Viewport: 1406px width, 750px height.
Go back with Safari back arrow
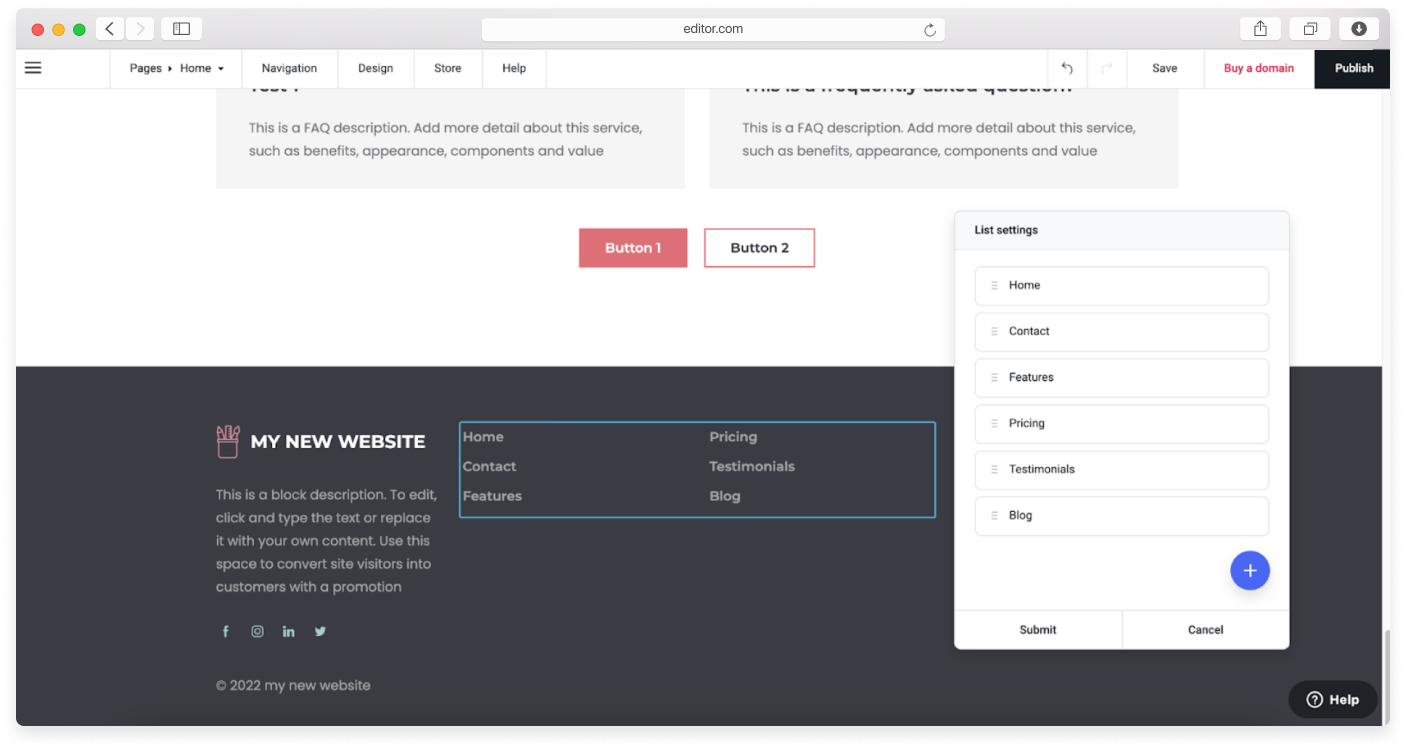[x=110, y=29]
